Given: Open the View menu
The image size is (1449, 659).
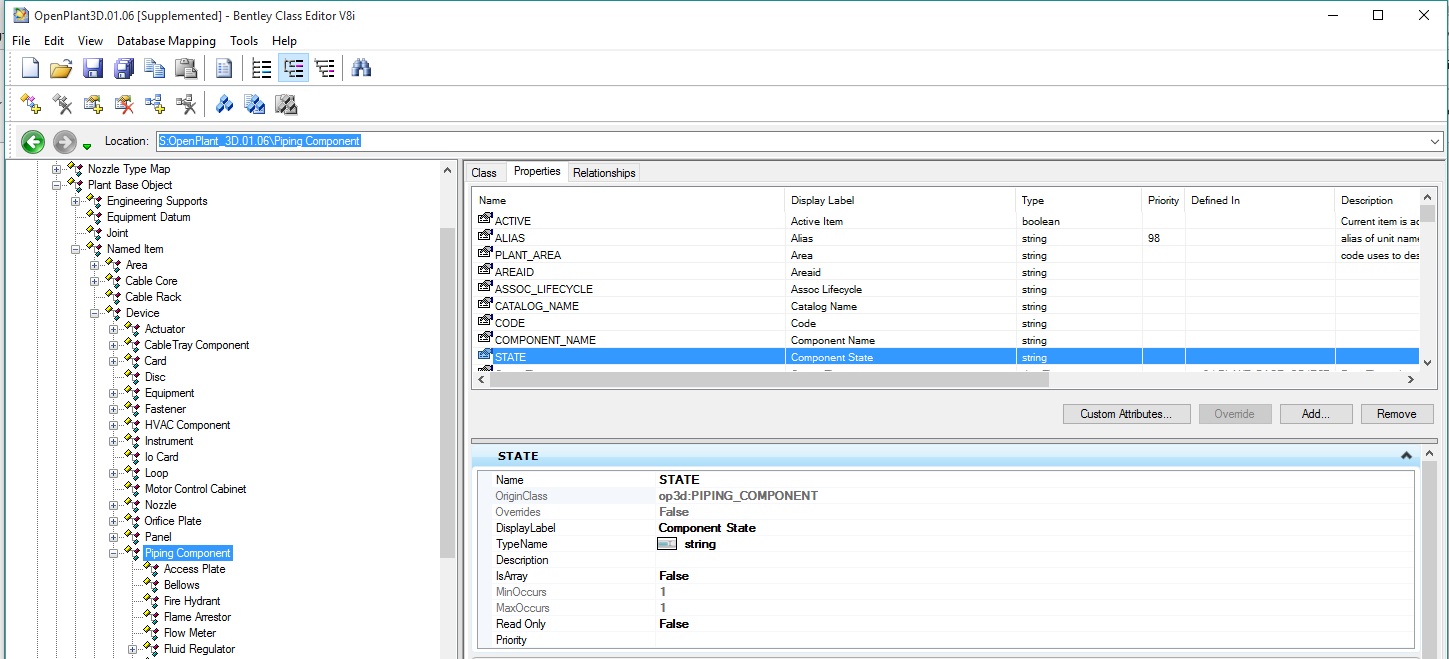Looking at the screenshot, I should click(x=90, y=41).
